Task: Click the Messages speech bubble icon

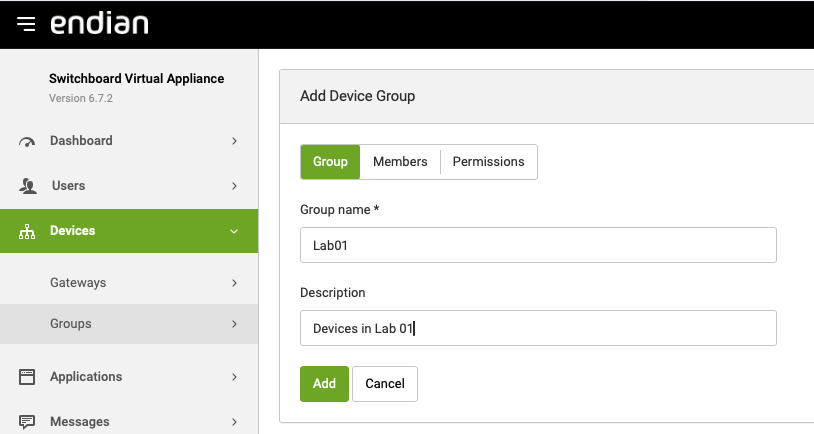Action: pos(27,422)
